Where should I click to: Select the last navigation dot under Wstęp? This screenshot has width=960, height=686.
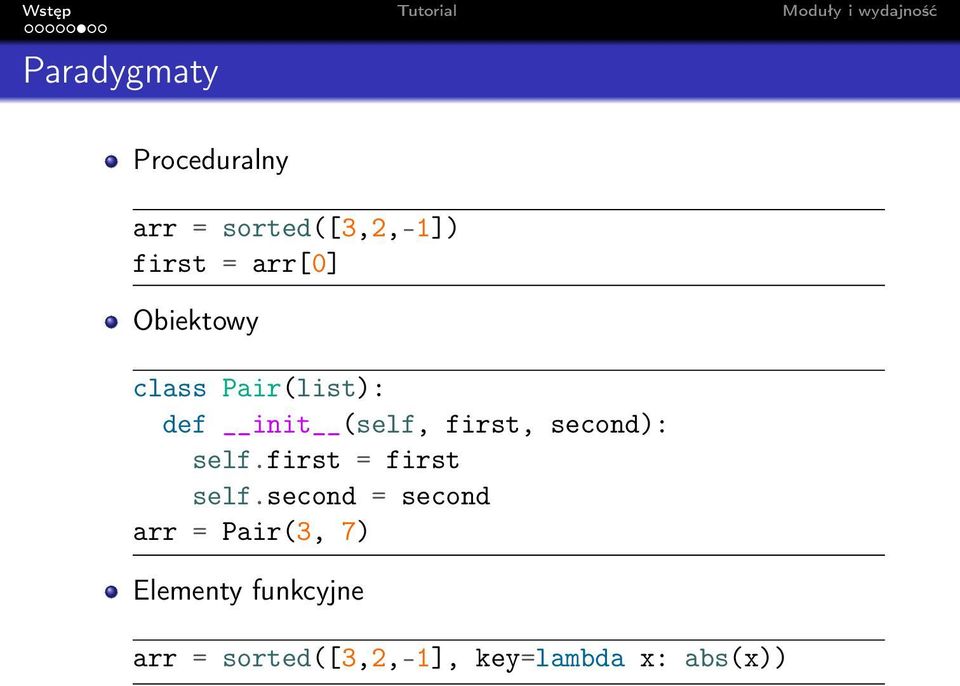(x=102, y=29)
